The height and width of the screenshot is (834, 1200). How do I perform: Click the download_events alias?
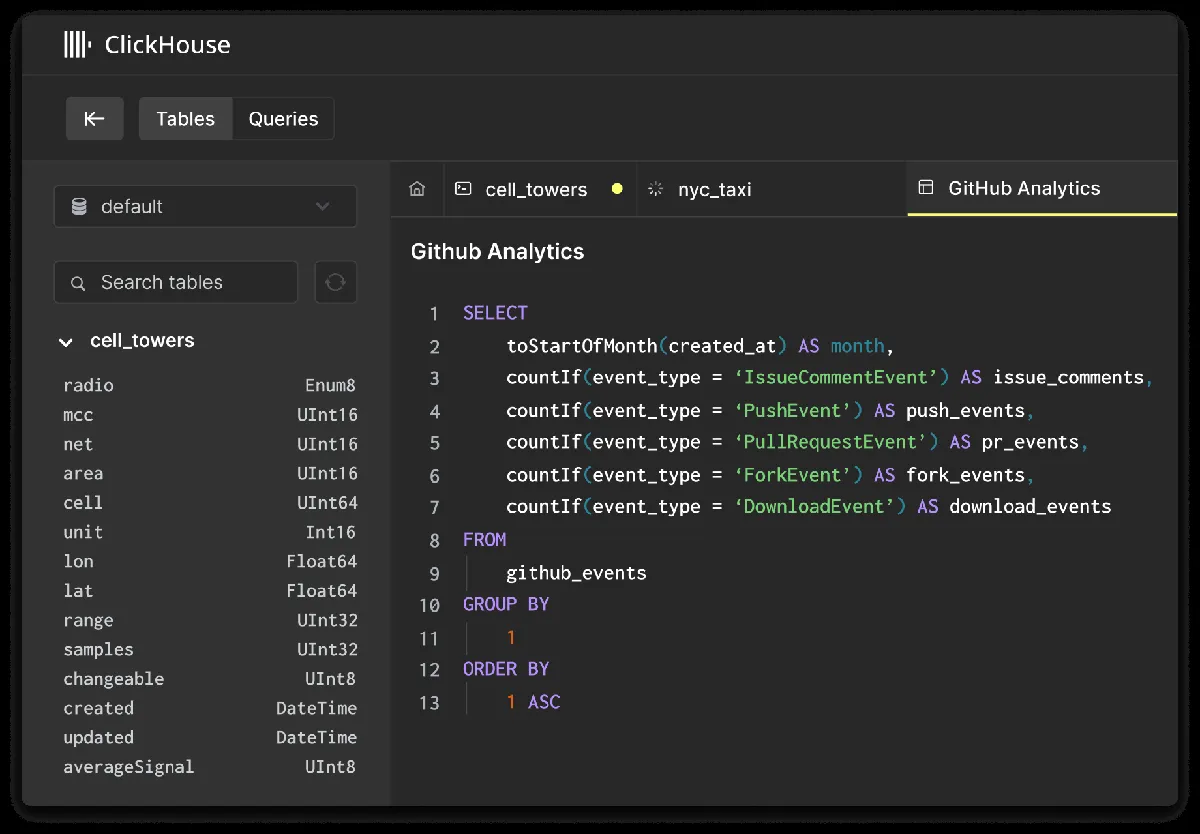click(1030, 507)
